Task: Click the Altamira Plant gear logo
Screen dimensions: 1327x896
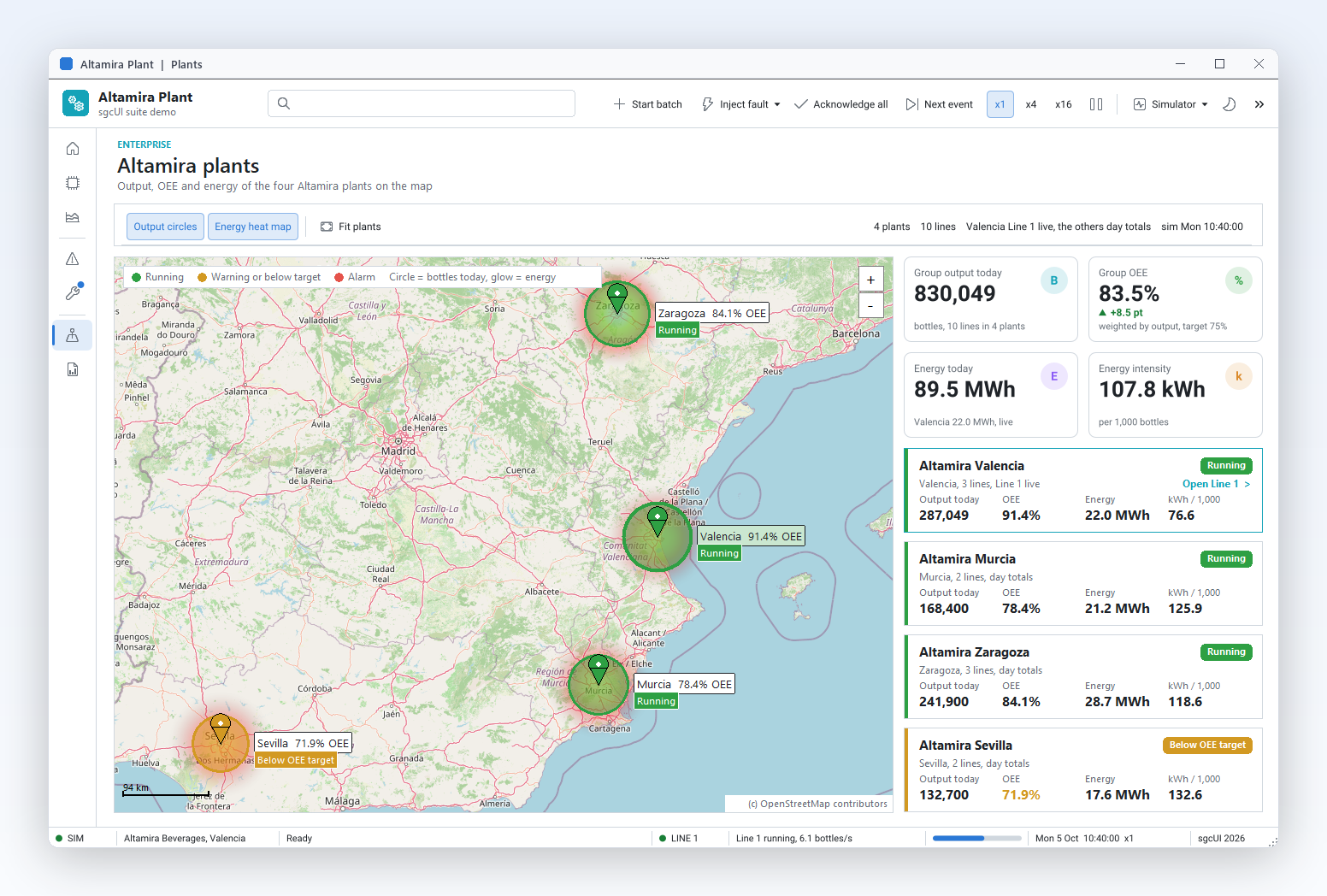Action: pyautogui.click(x=75, y=103)
